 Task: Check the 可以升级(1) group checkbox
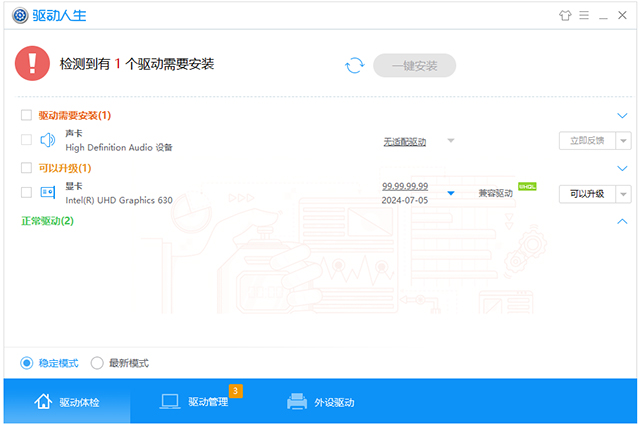pos(27,168)
